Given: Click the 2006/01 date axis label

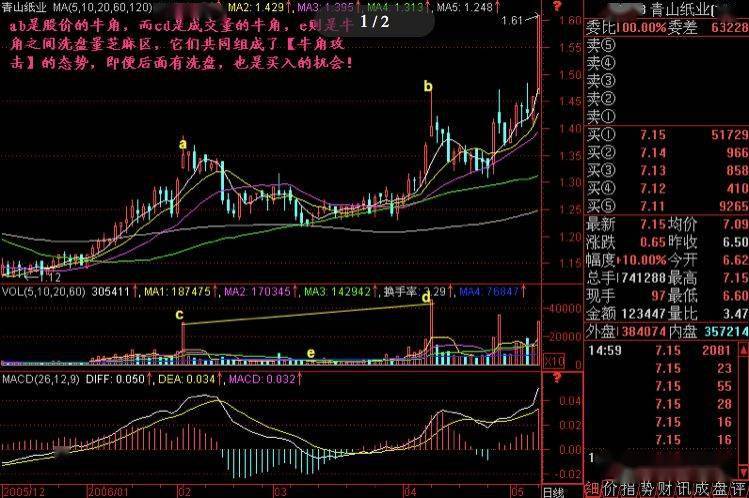Looking at the screenshot, I should 109,492.
